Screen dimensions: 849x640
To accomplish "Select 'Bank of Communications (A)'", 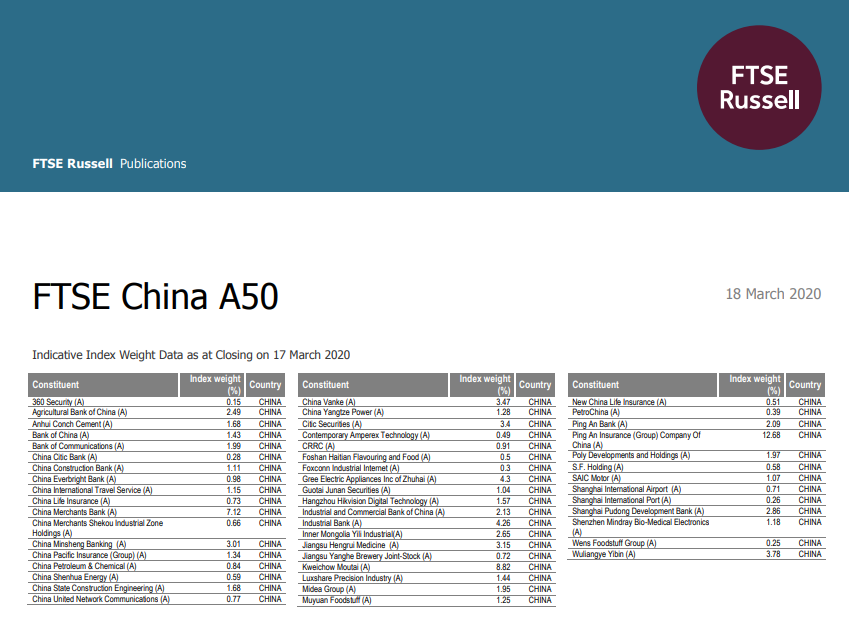I will [78, 446].
